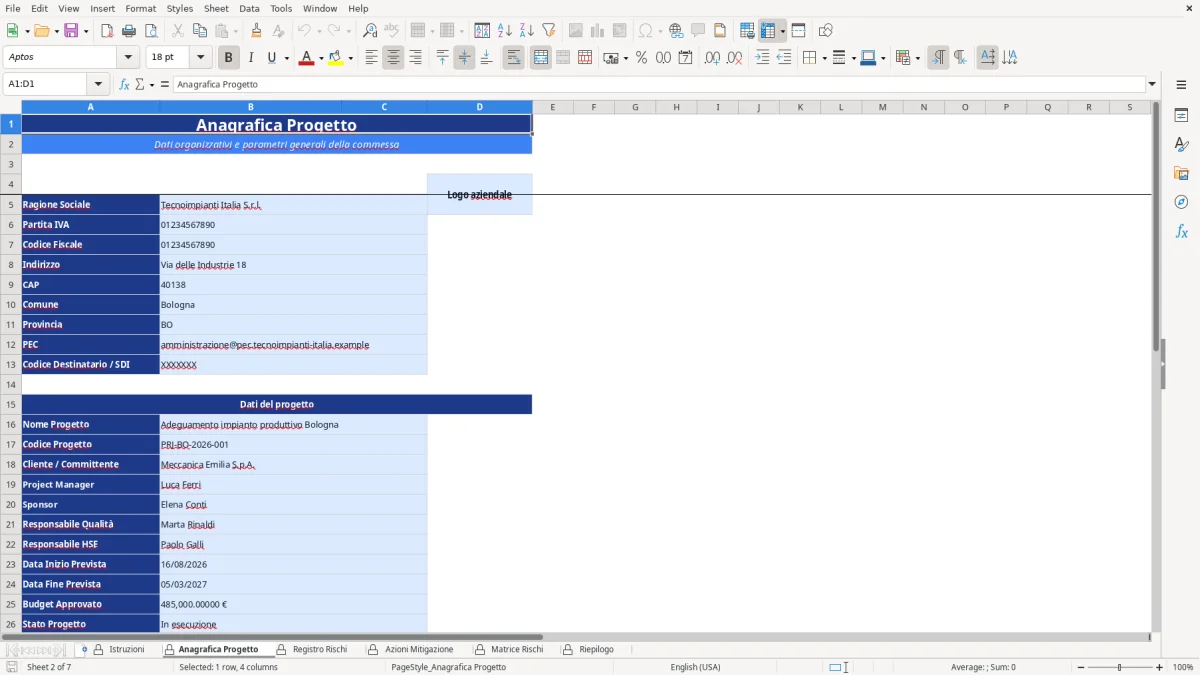Open the Format menu
The height and width of the screenshot is (675, 1200).
pyautogui.click(x=140, y=8)
